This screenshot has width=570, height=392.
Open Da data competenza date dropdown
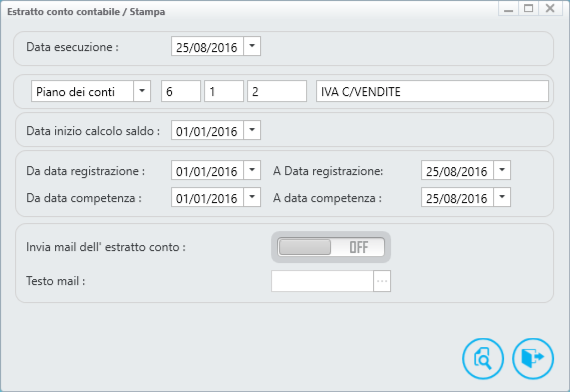pyautogui.click(x=252, y=197)
